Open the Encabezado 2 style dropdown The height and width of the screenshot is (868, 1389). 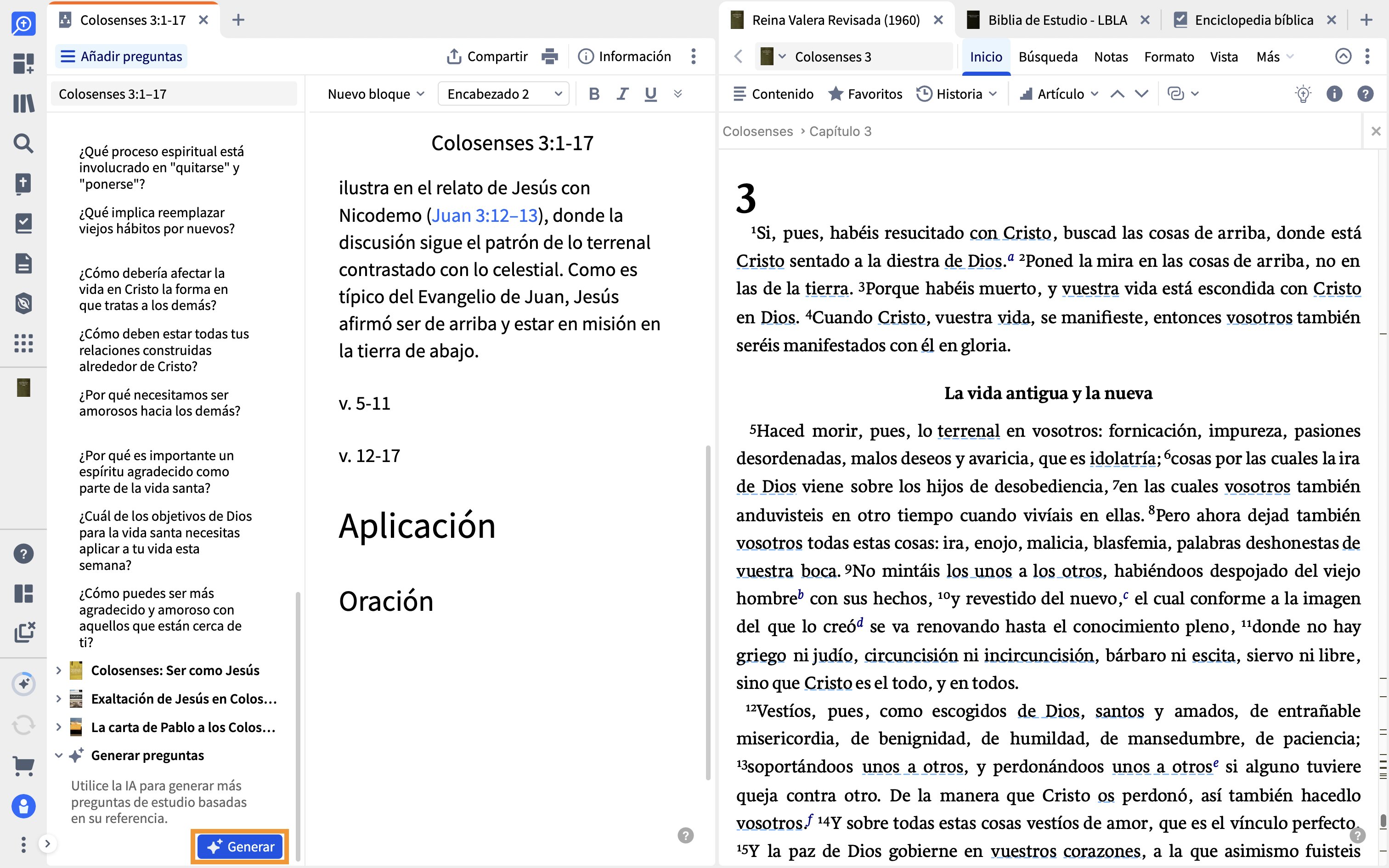pyautogui.click(x=503, y=94)
